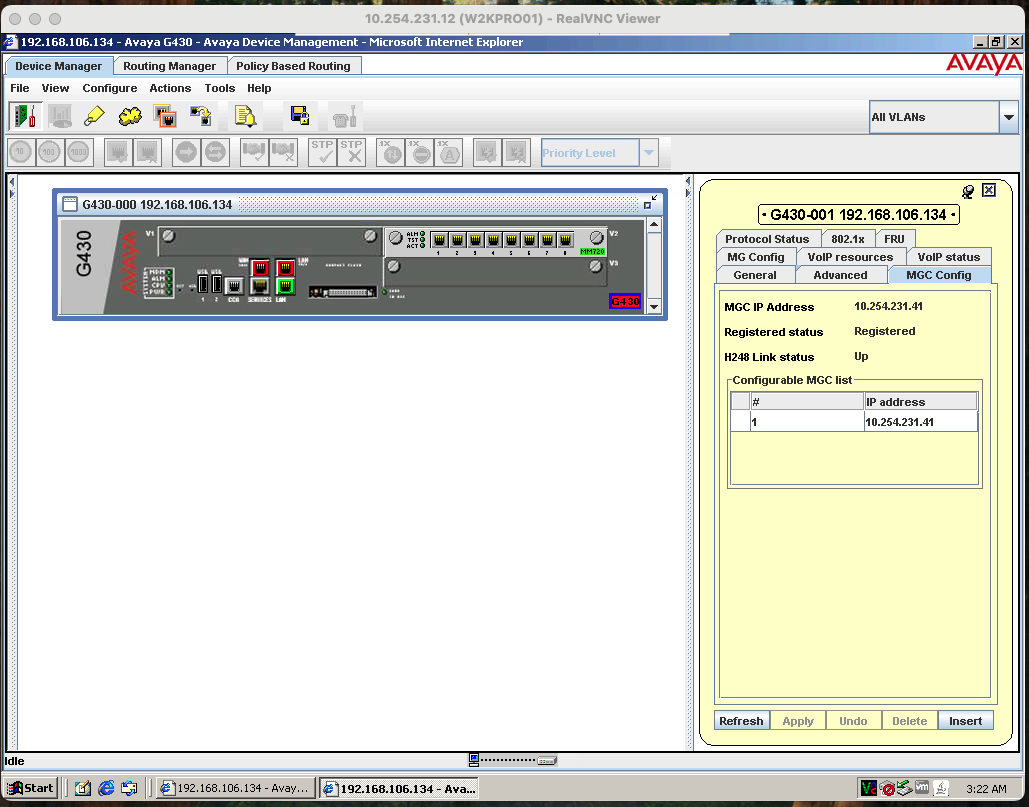Click the IP address column header
This screenshot has width=1029, height=807.
click(x=921, y=402)
